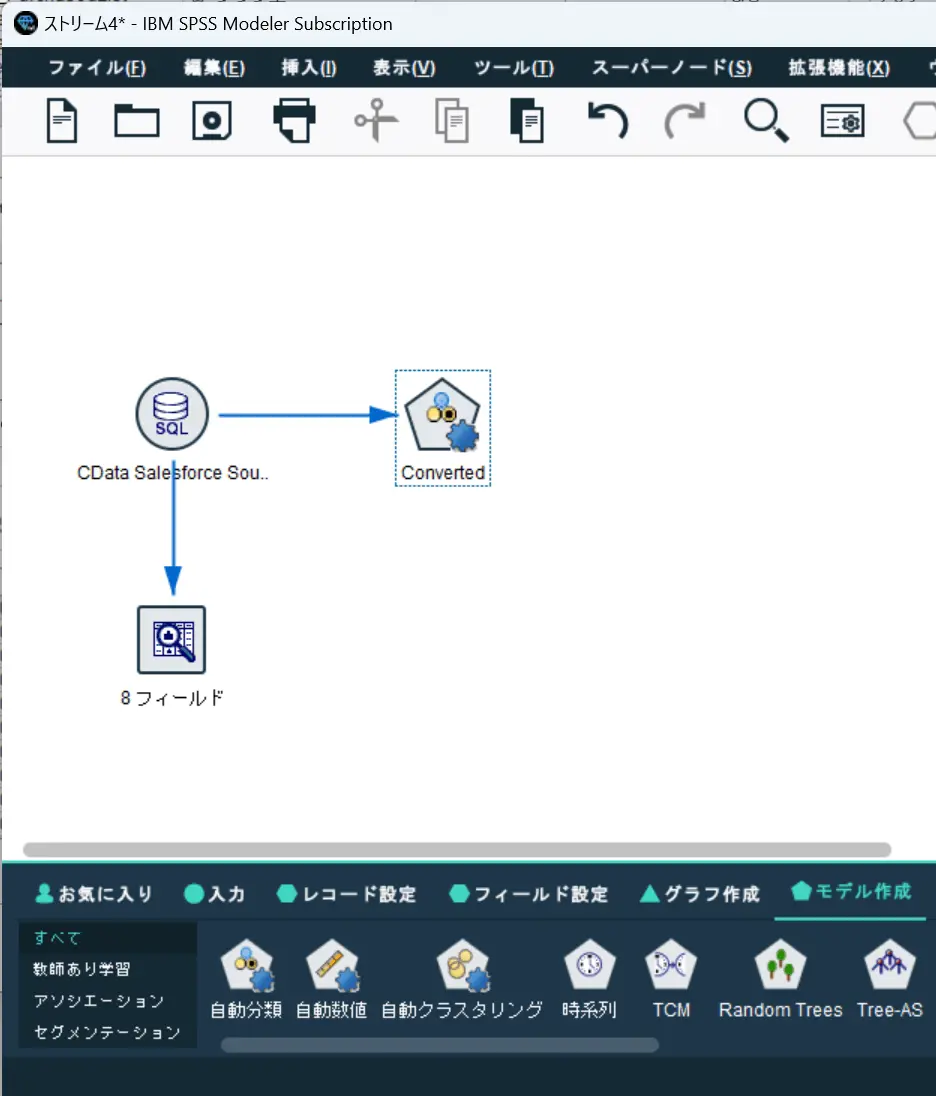Screen dimensions: 936x1096
Task: Select the Converted auto classifier node
Action: (x=442, y=415)
